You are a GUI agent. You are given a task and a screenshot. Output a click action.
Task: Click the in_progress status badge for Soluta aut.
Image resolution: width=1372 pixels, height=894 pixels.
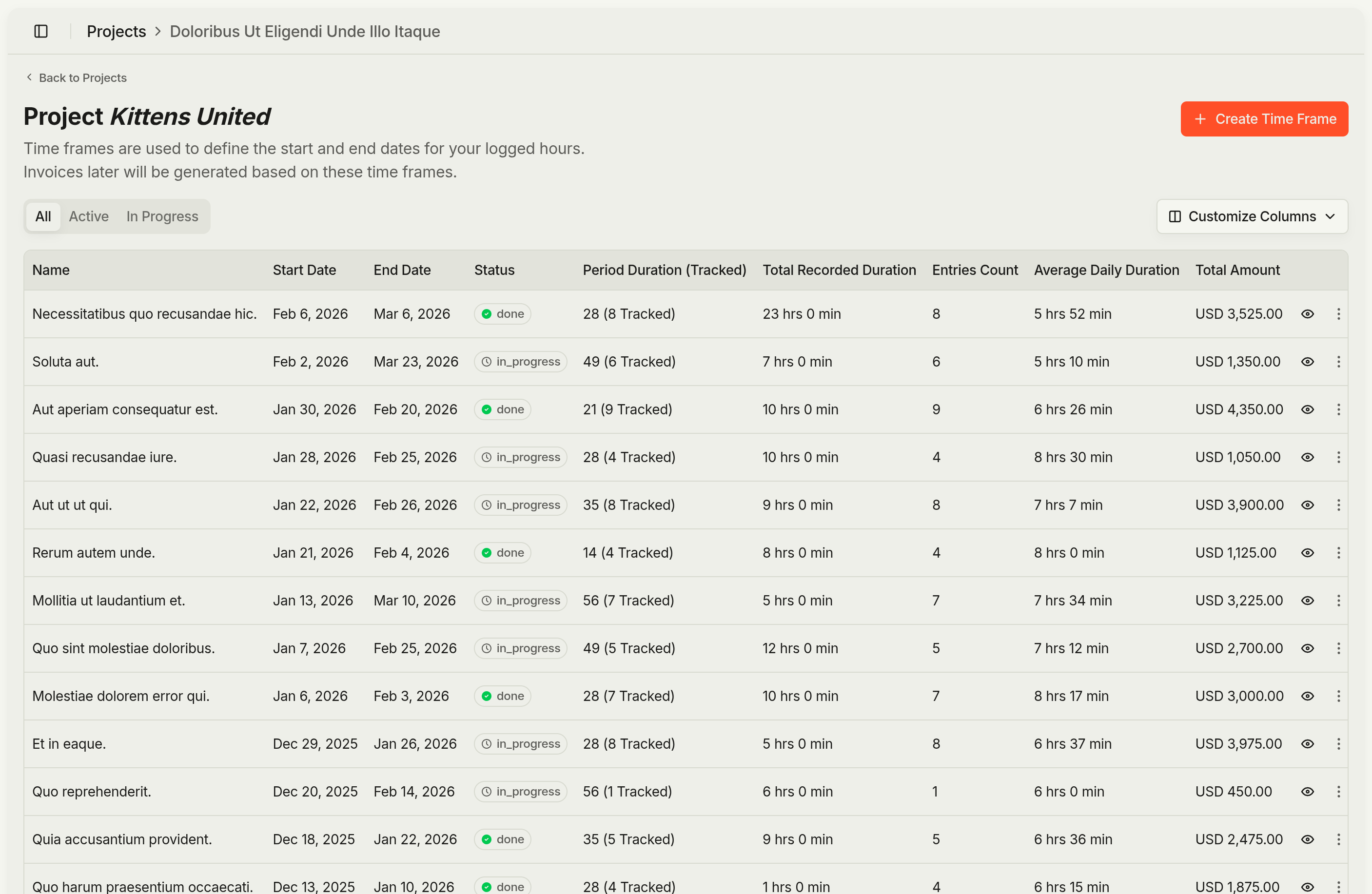tap(521, 361)
